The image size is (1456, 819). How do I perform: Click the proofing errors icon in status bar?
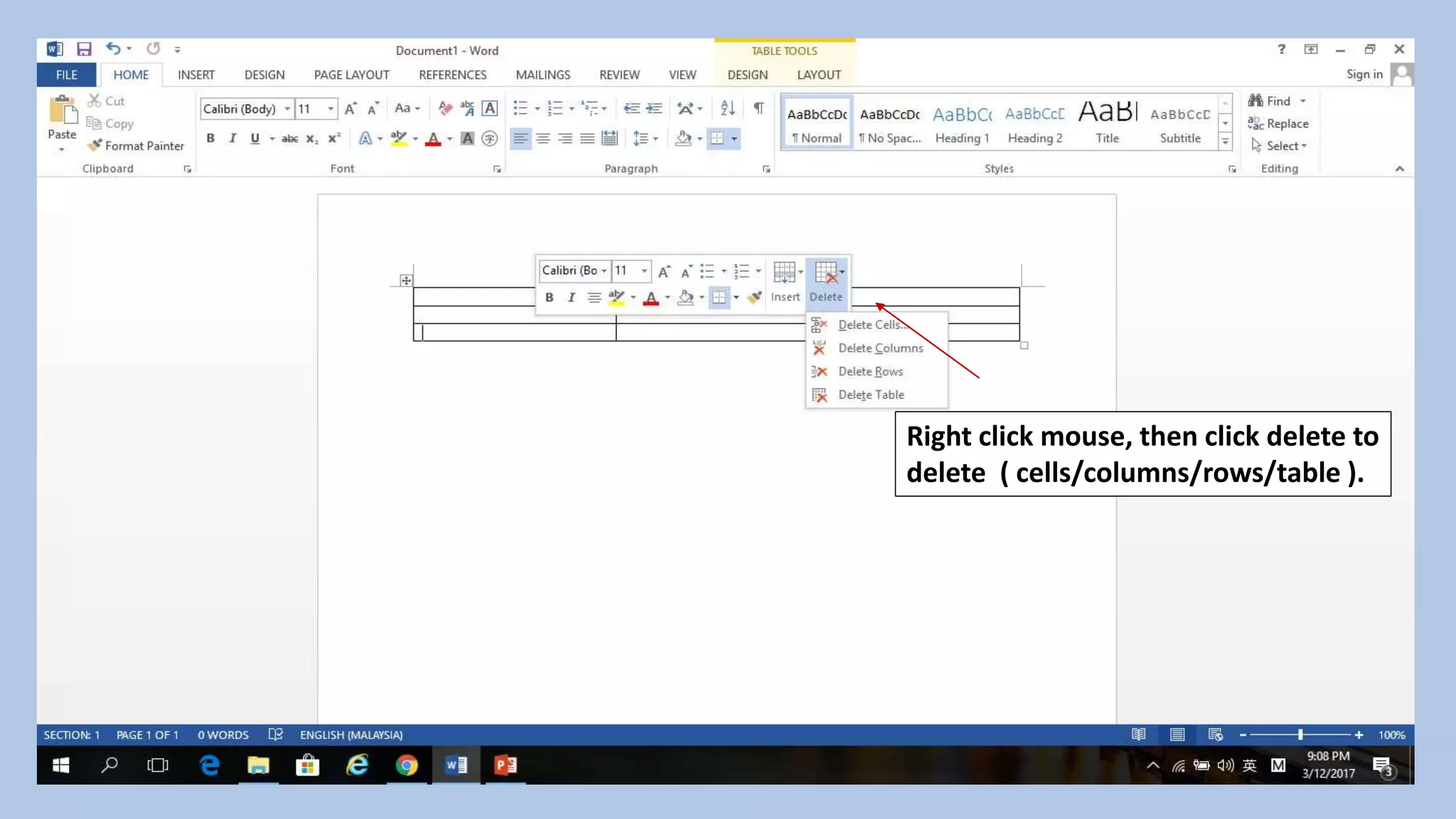(x=276, y=734)
